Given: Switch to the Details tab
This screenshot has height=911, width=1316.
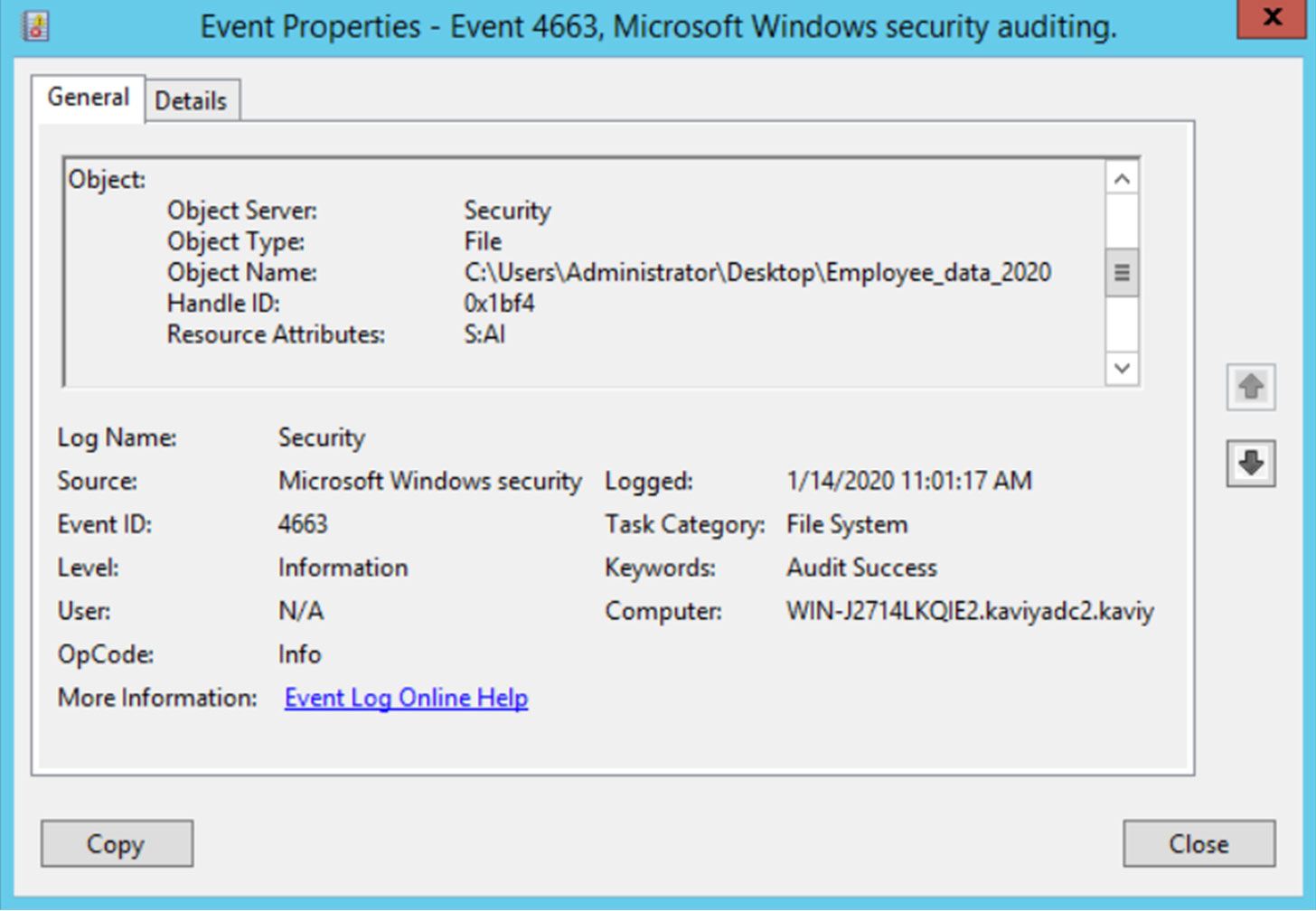Looking at the screenshot, I should point(191,100).
